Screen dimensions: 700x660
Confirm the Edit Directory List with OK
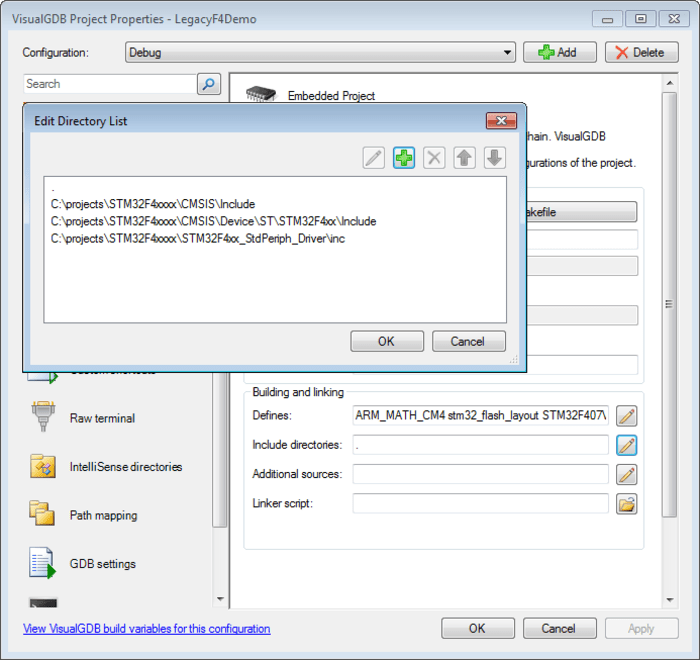point(387,341)
